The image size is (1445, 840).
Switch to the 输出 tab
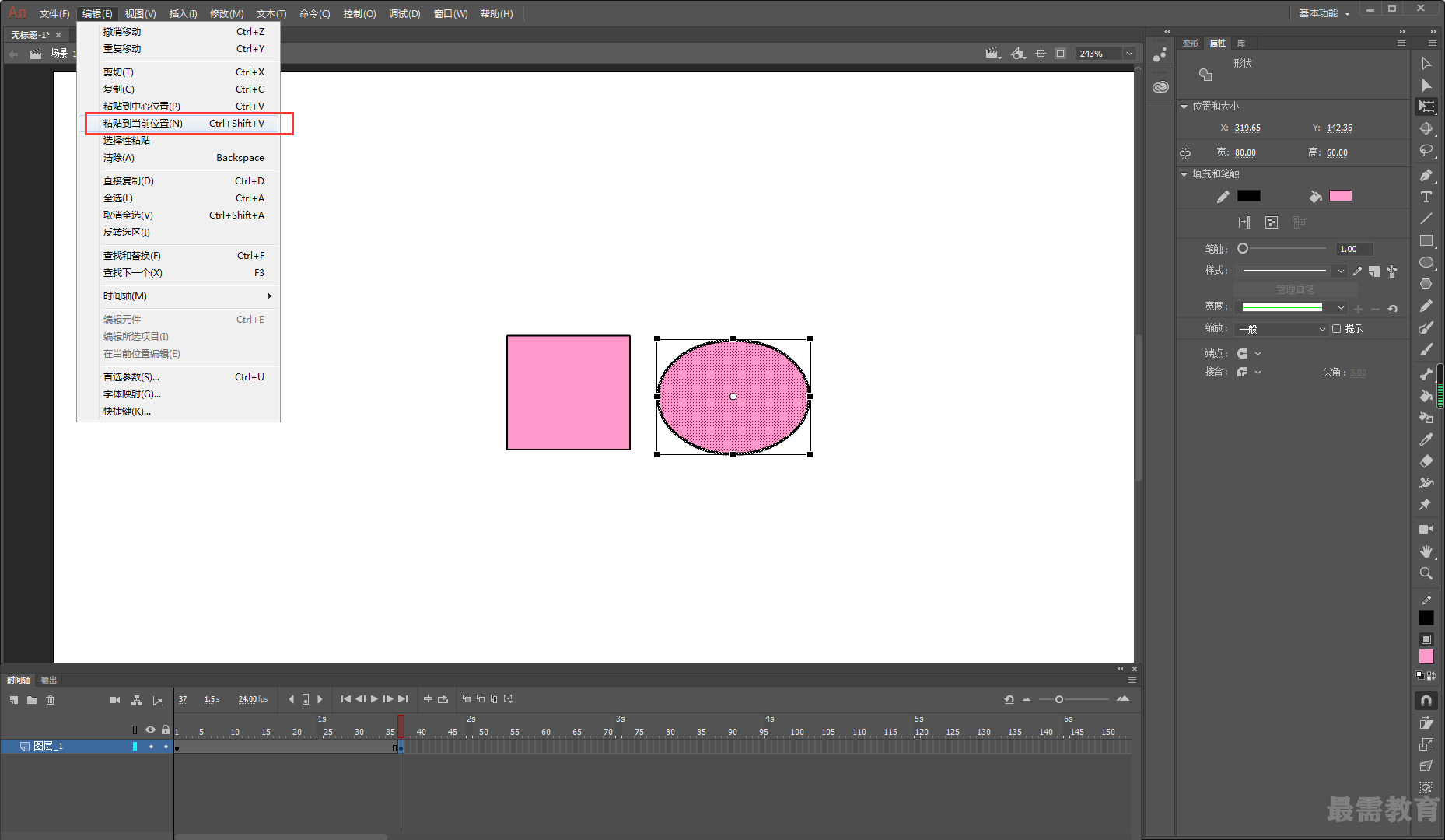pyautogui.click(x=49, y=681)
